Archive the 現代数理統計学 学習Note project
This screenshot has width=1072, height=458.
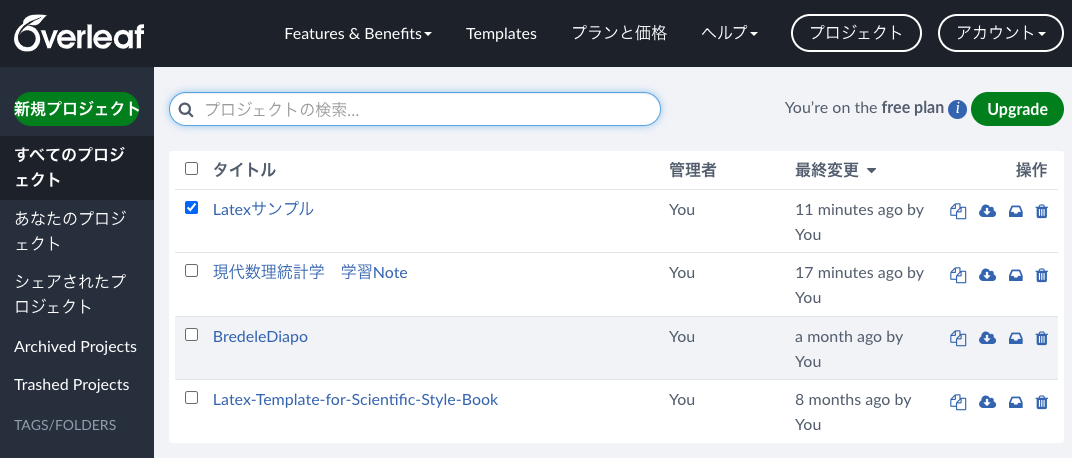pyautogui.click(x=1015, y=275)
